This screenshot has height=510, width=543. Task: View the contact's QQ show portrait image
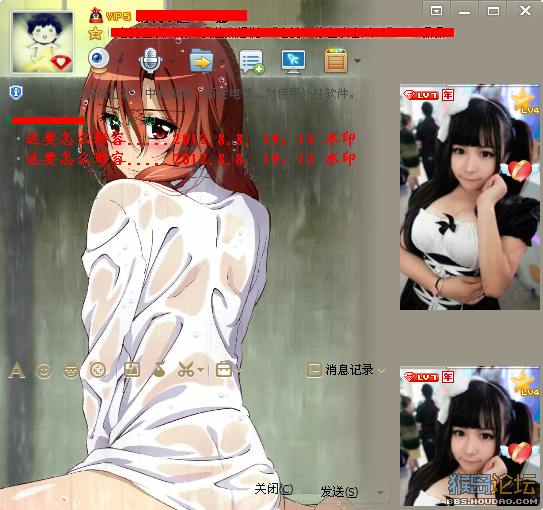470,197
